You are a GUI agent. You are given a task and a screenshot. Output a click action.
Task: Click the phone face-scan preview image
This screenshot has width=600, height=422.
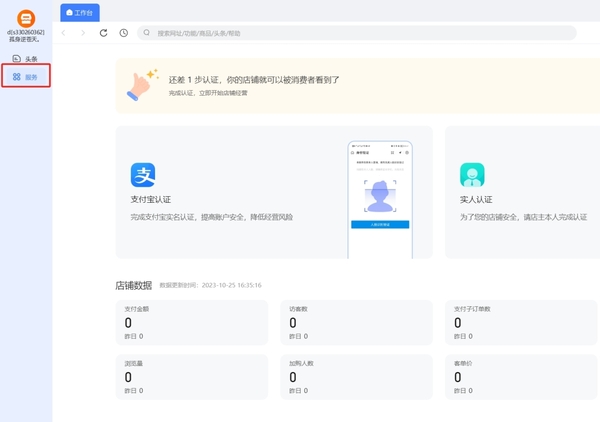pyautogui.click(x=379, y=198)
